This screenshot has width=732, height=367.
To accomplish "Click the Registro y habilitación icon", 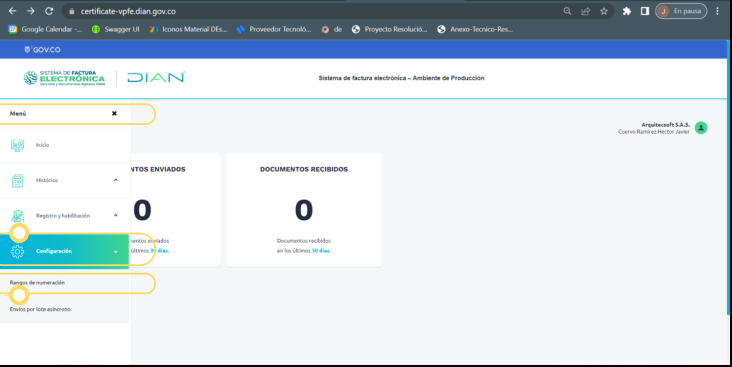I will pyautogui.click(x=17, y=216).
